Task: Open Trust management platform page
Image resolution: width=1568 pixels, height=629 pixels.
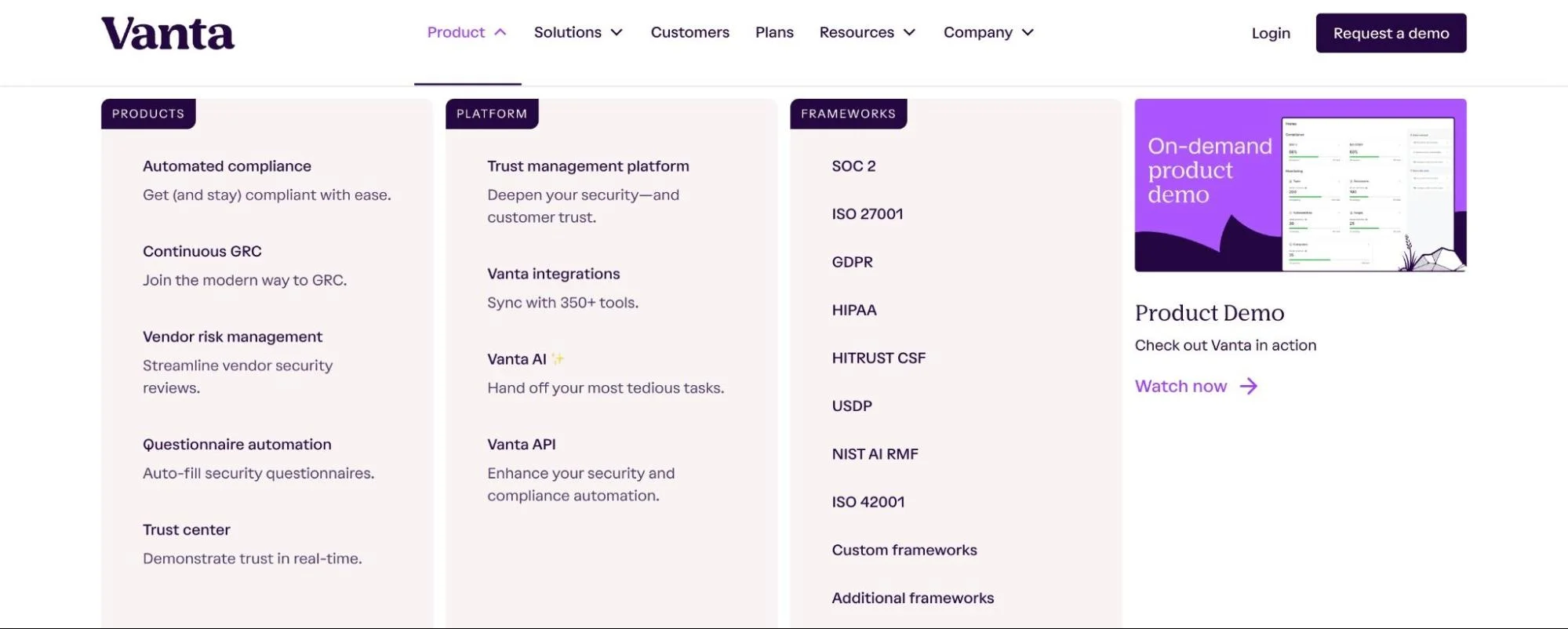Action: 588,166
